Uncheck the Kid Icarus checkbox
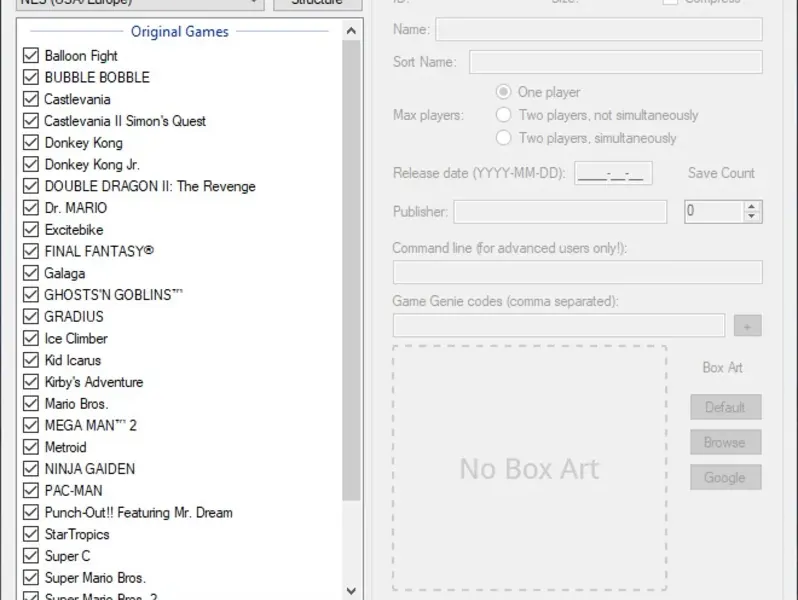The width and height of the screenshot is (798, 600). click(x=31, y=360)
